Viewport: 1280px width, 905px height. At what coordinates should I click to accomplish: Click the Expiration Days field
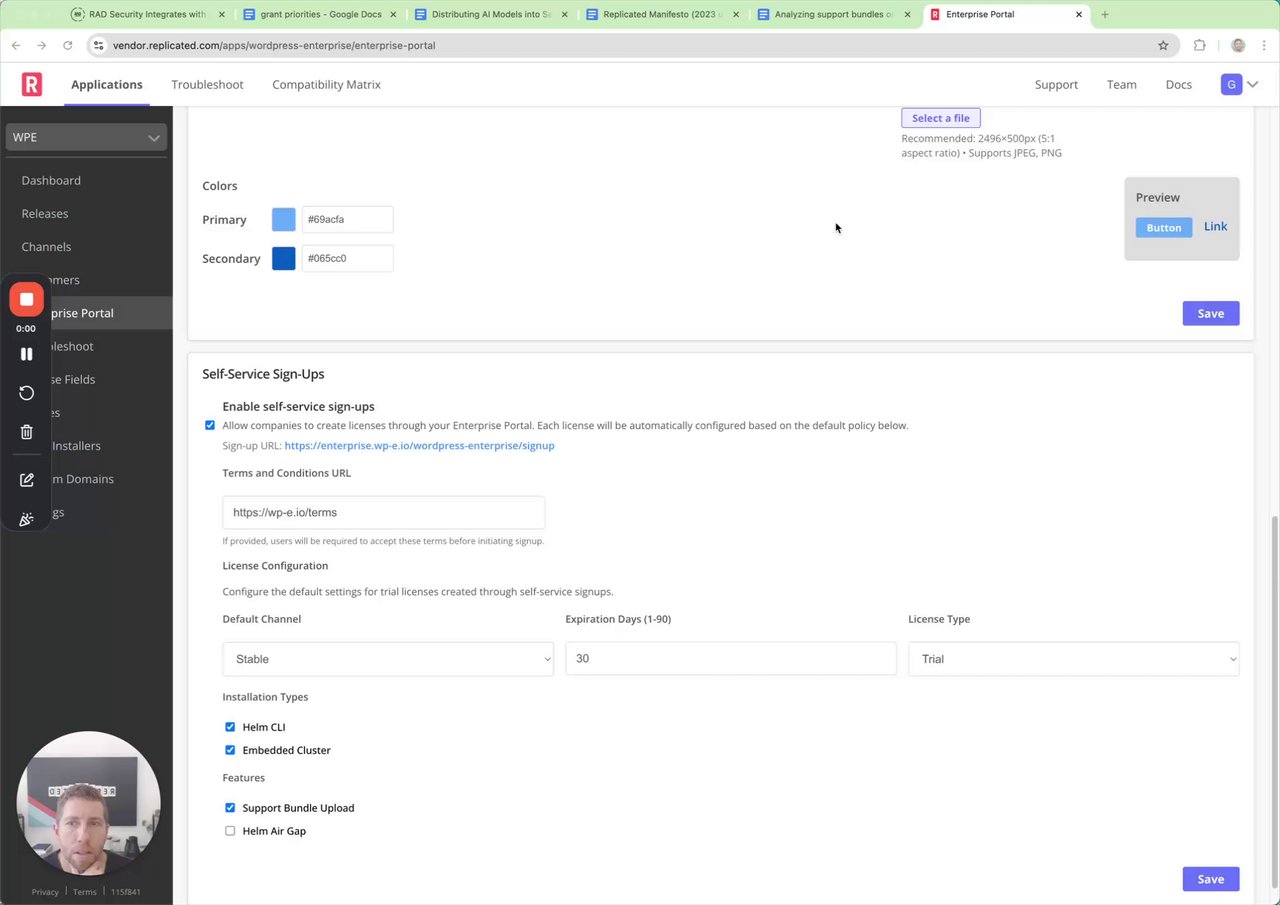[731, 659]
